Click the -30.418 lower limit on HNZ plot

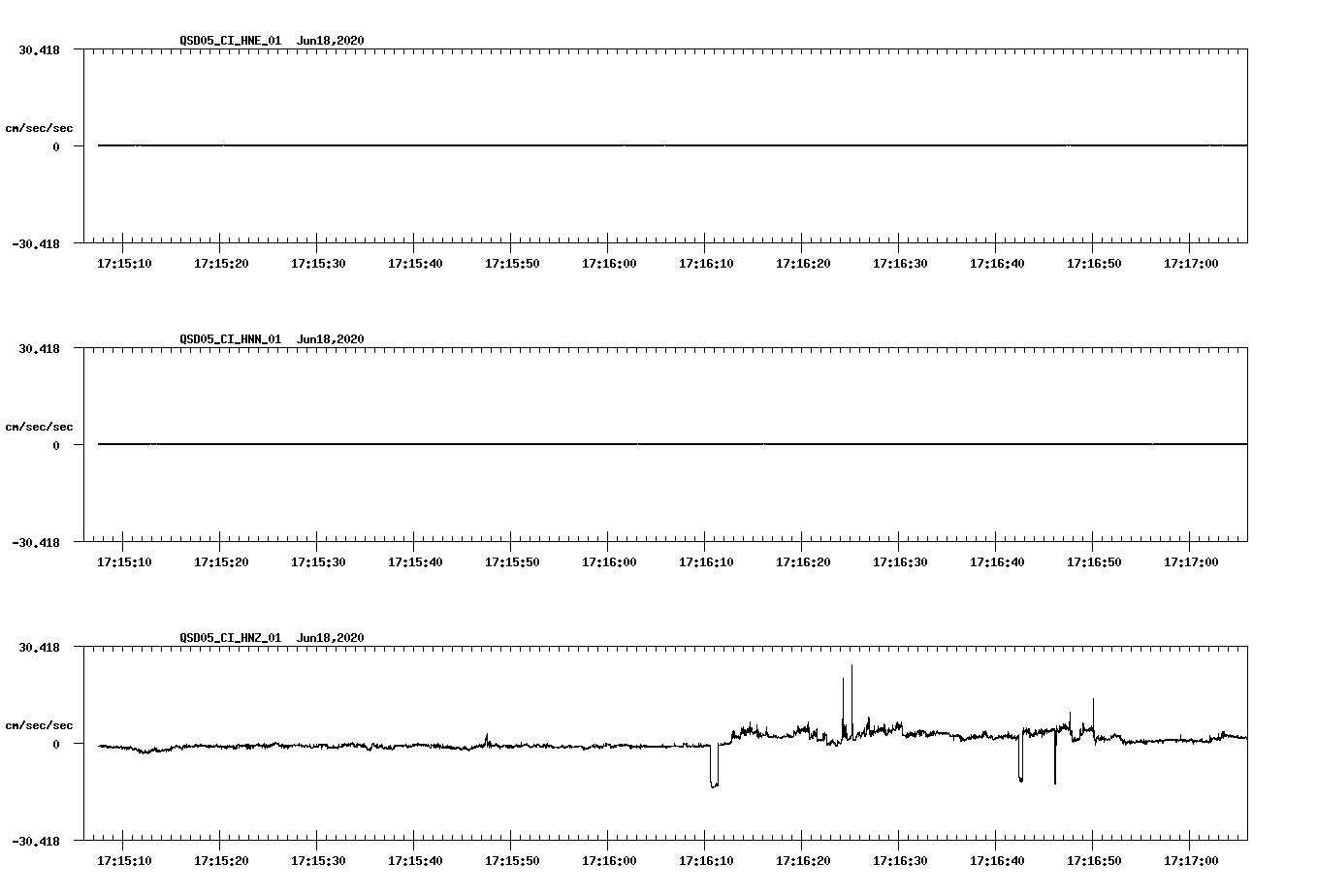click(36, 842)
